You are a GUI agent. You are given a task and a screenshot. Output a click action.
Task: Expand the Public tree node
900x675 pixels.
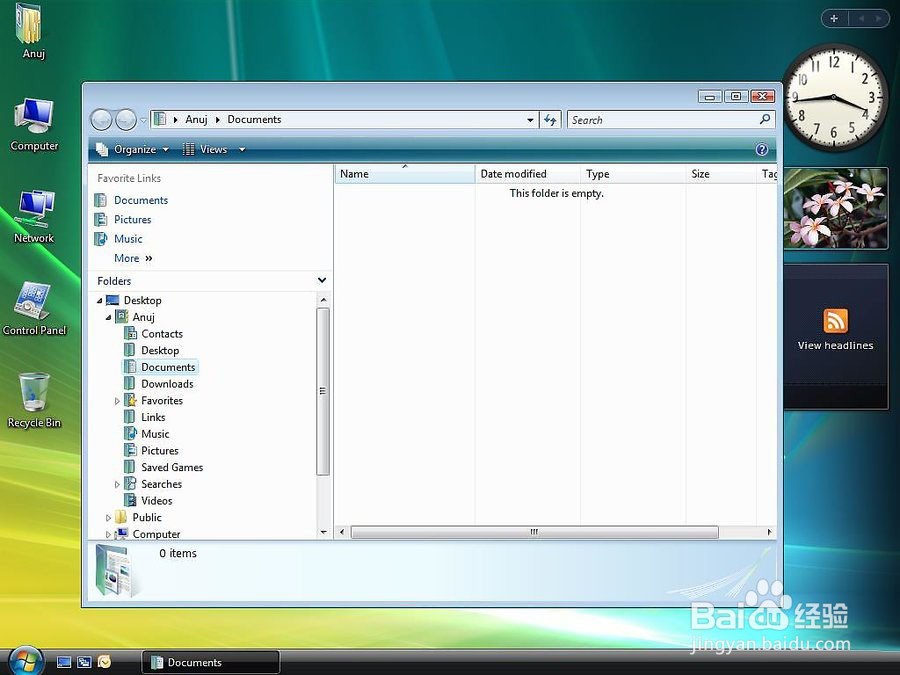tap(108, 518)
